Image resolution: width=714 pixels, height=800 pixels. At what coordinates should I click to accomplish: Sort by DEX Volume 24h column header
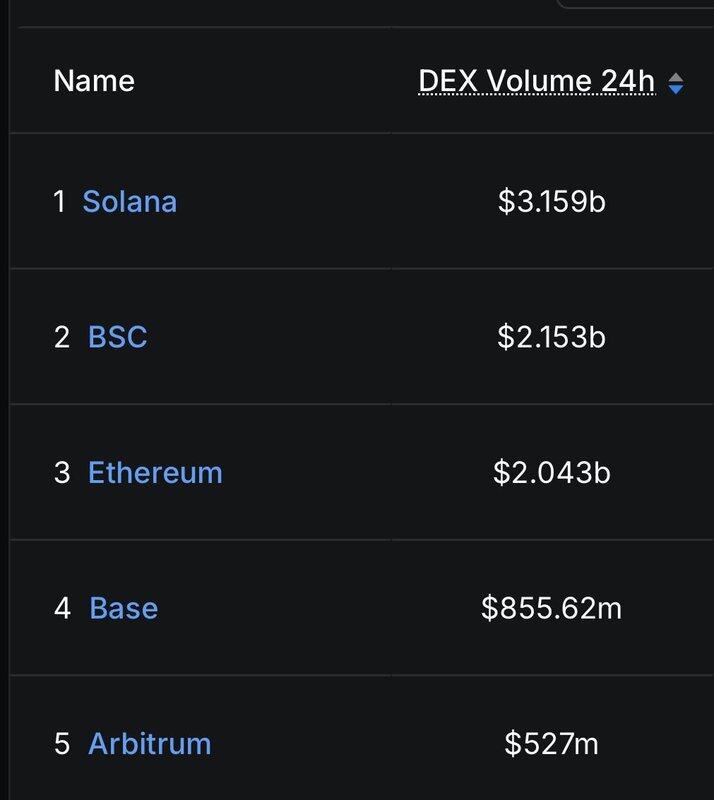pyautogui.click(x=536, y=81)
